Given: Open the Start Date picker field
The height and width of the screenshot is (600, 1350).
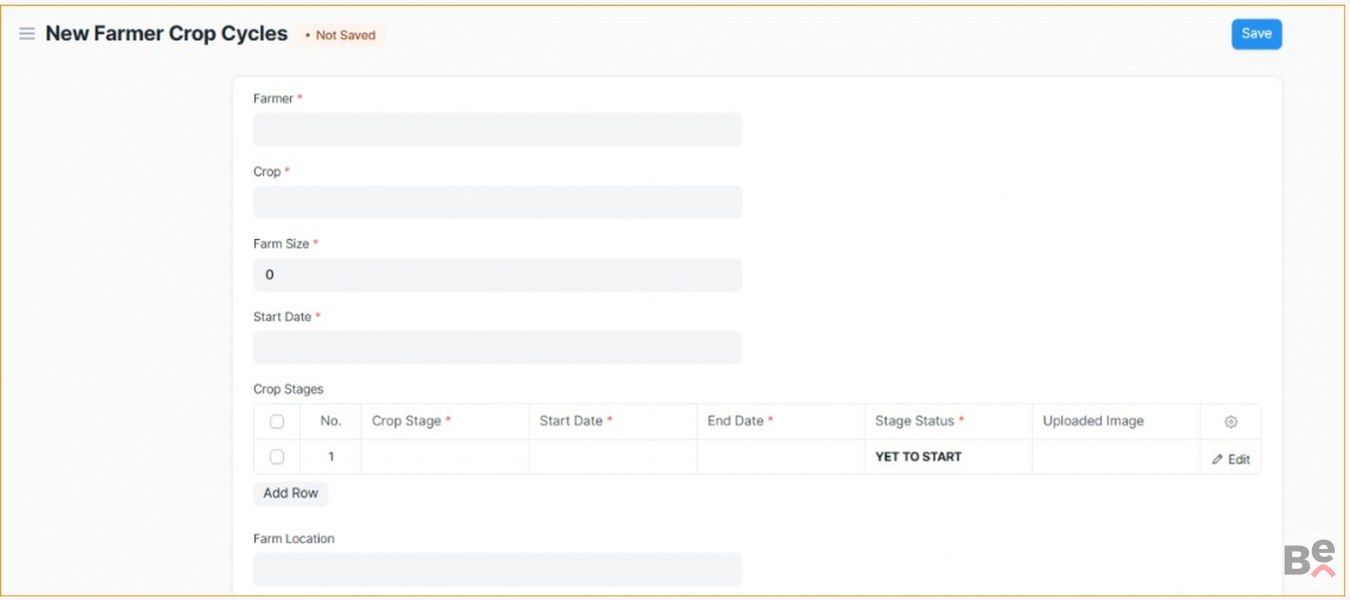Looking at the screenshot, I should (497, 348).
